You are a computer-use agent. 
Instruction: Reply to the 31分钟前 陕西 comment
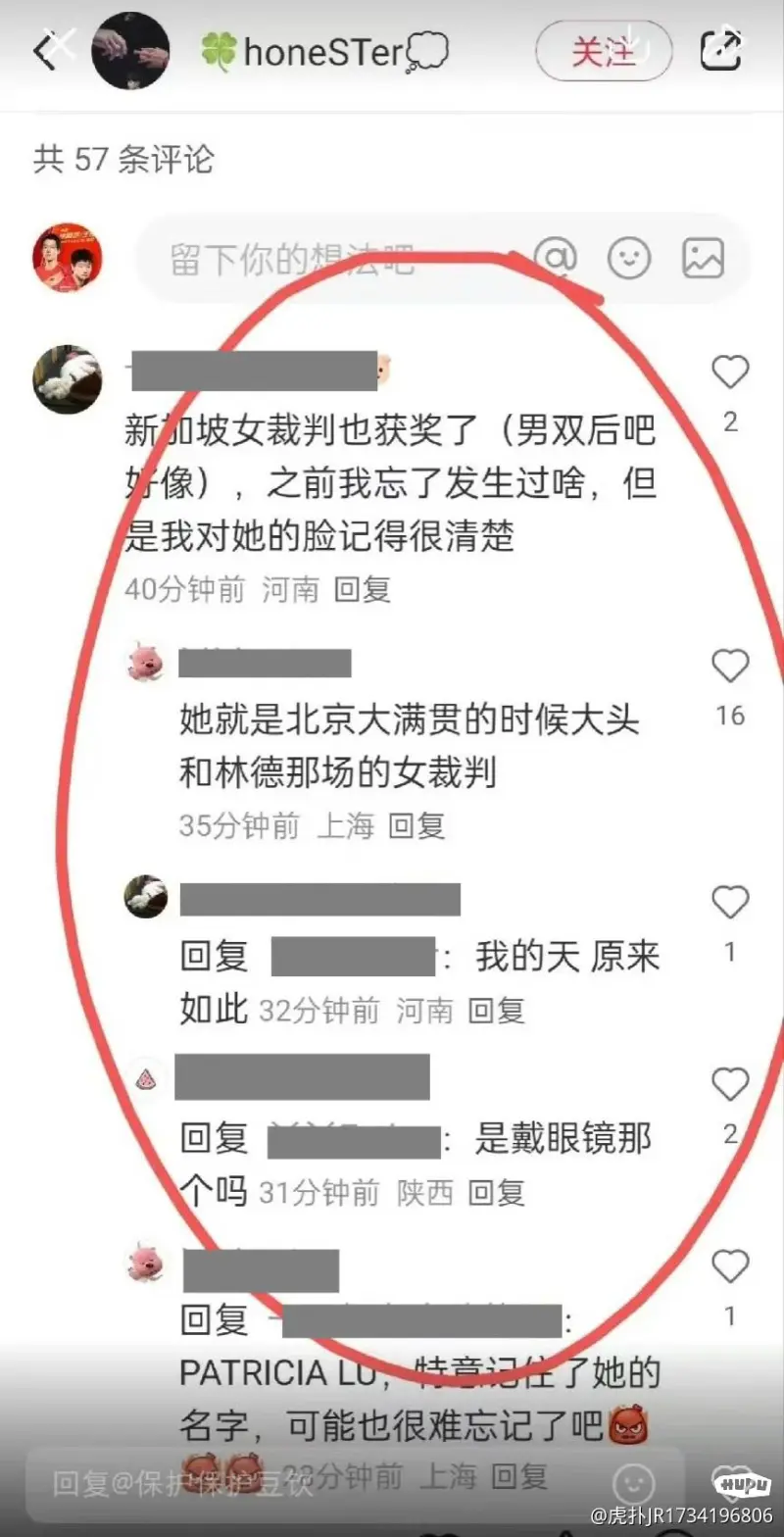[x=497, y=1192]
